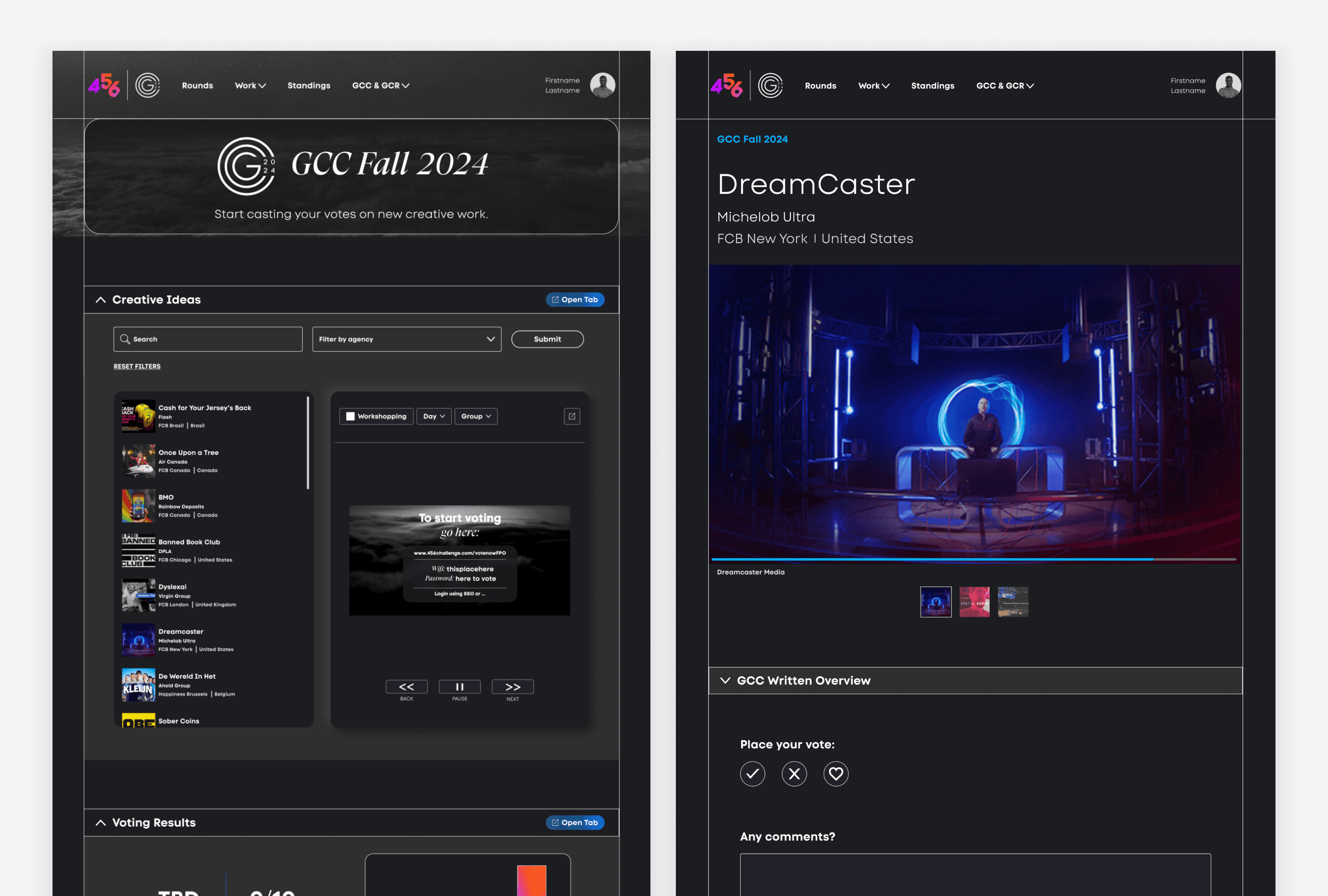Screen dimensions: 1328x896
Task: Click the RESET FILTERS link
Action: 137,366
